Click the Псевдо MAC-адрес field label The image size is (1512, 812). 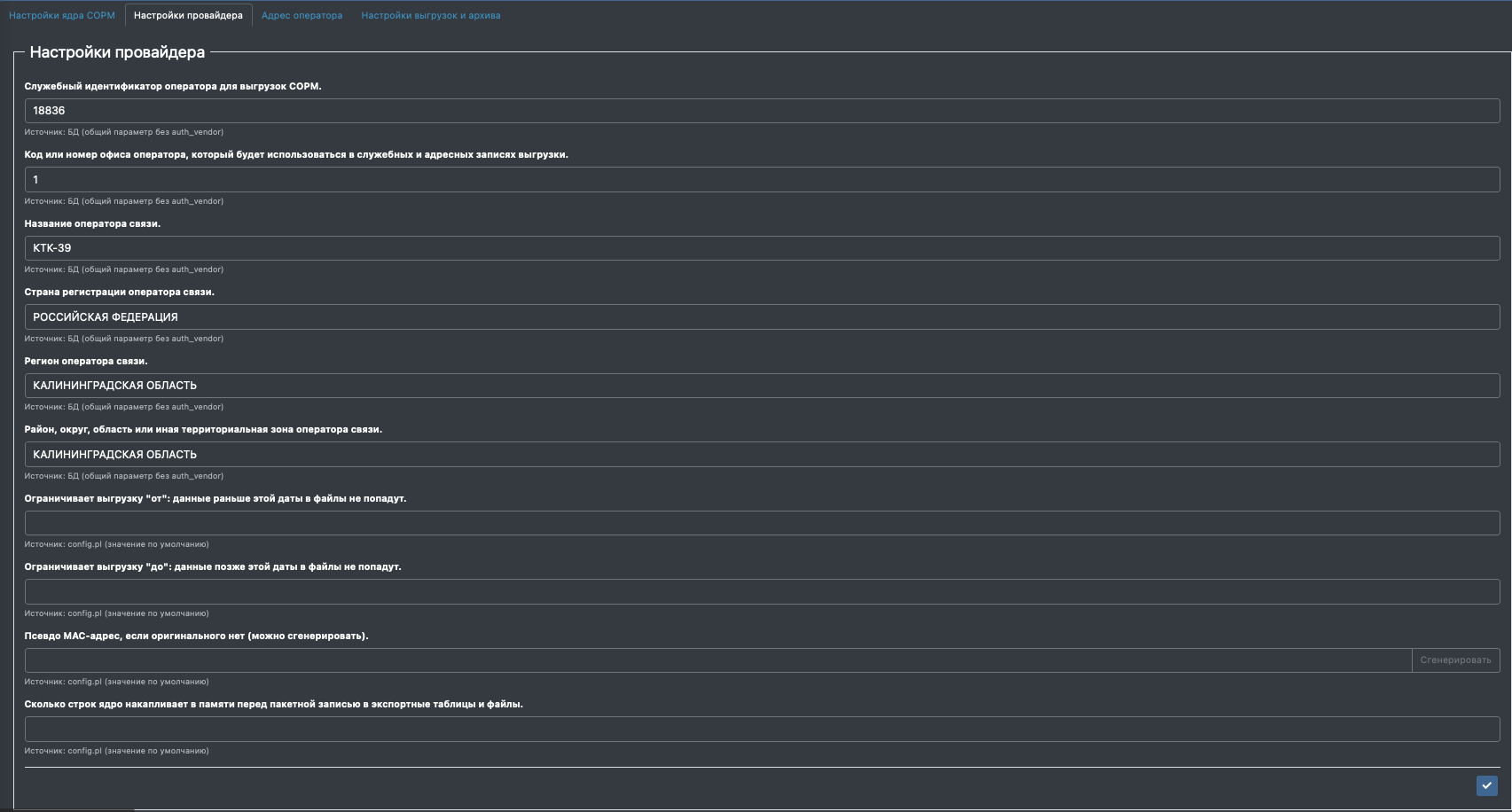coord(196,636)
